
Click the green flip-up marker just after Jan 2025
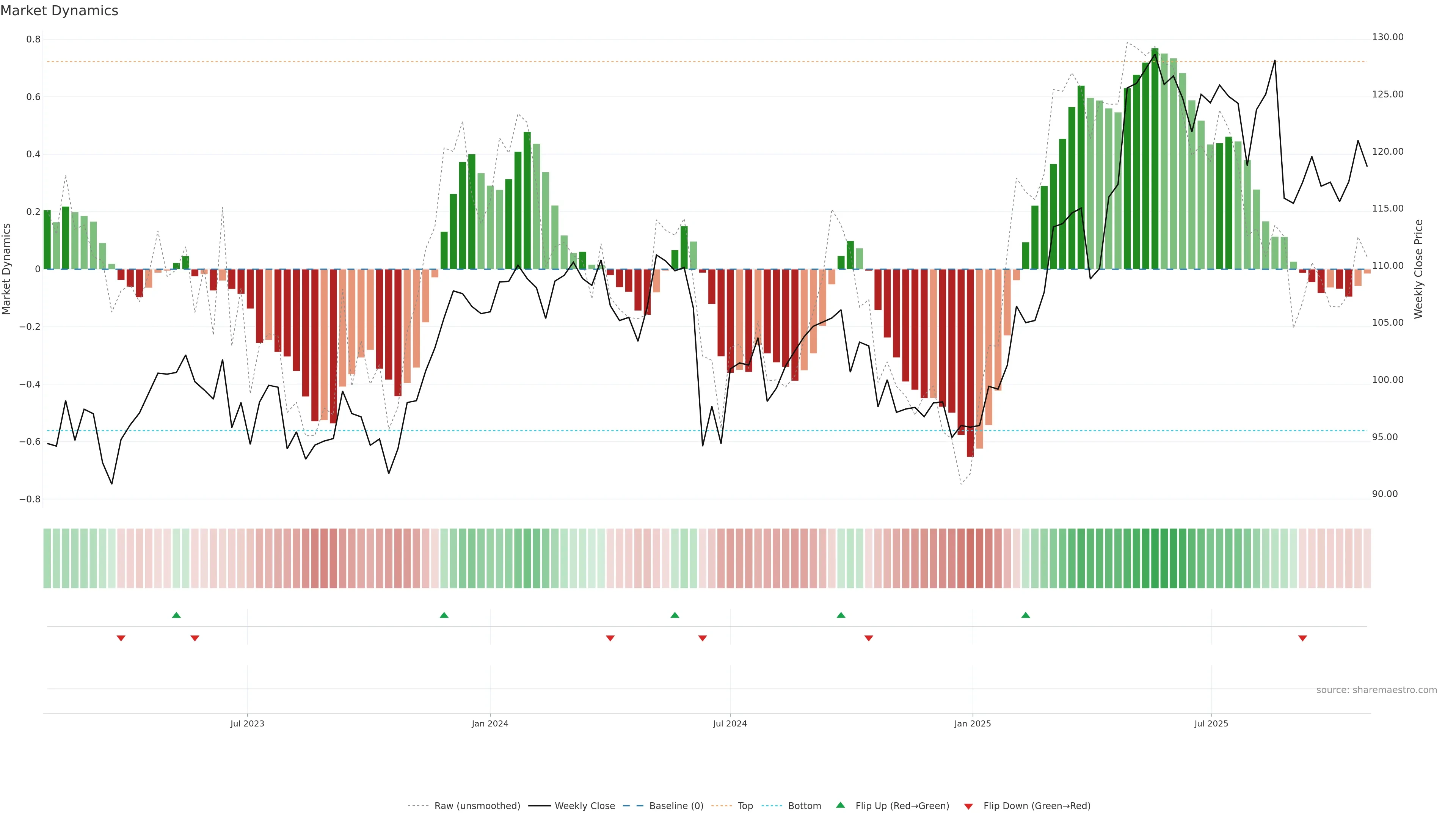(x=1025, y=615)
